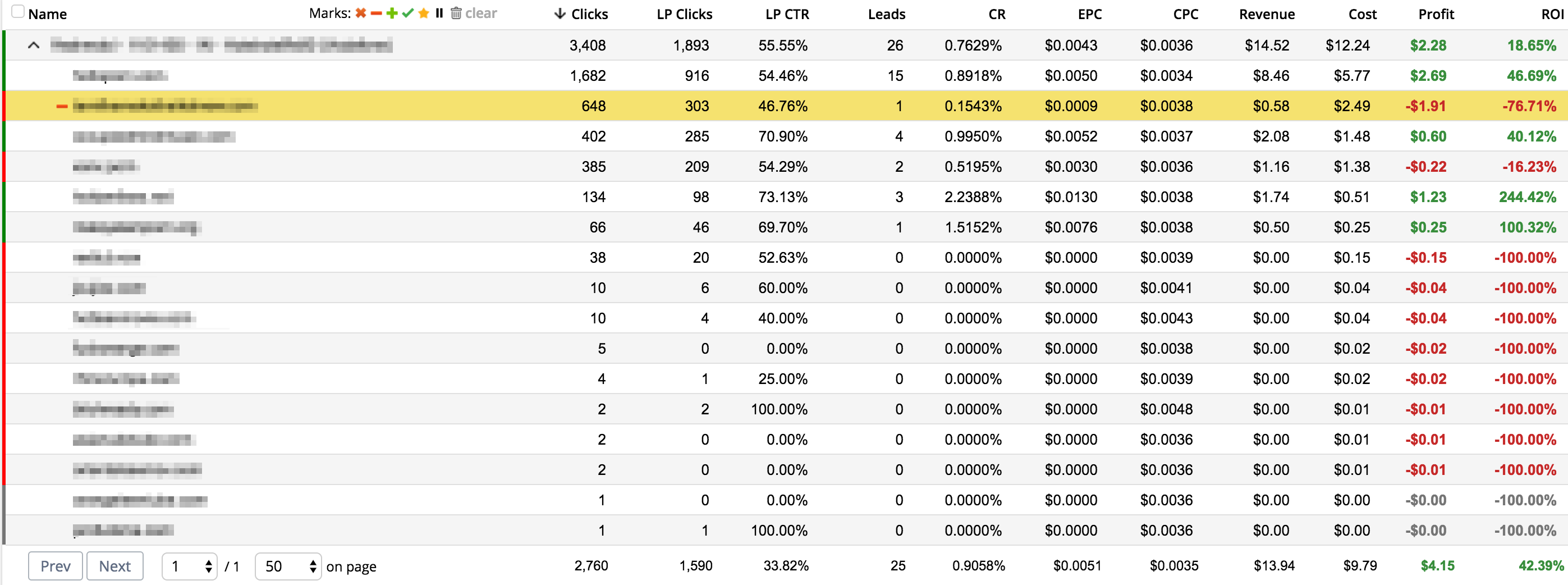Click the trash icon to clear marks
This screenshot has width=1568, height=585.
coord(456,13)
